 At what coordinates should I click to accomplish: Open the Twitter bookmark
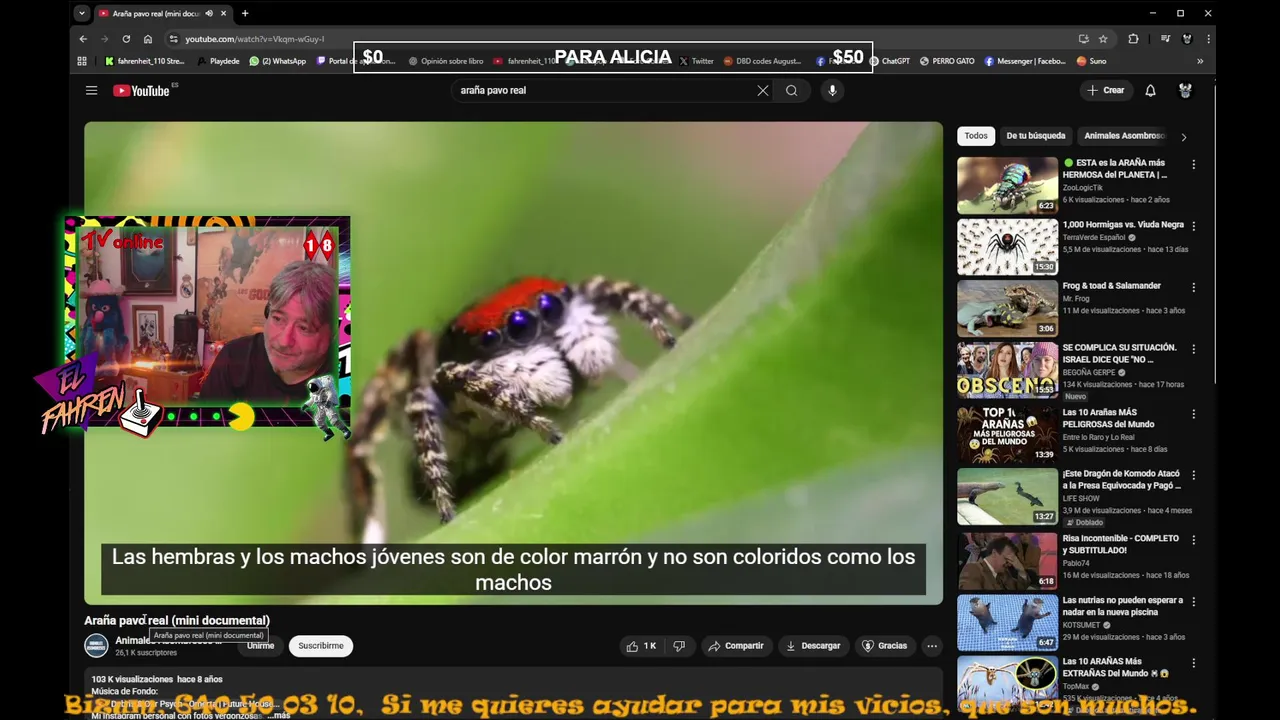[696, 61]
